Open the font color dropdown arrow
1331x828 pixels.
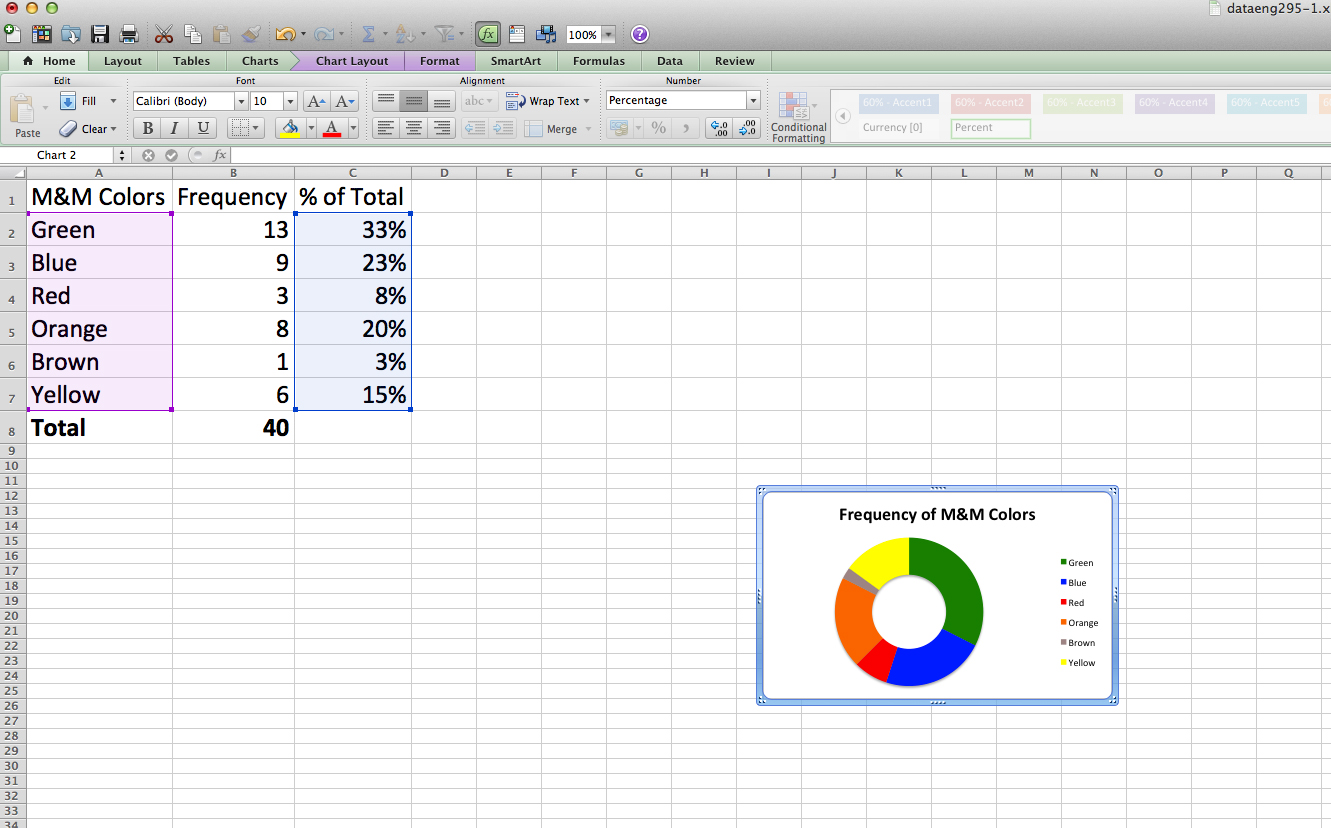click(353, 128)
